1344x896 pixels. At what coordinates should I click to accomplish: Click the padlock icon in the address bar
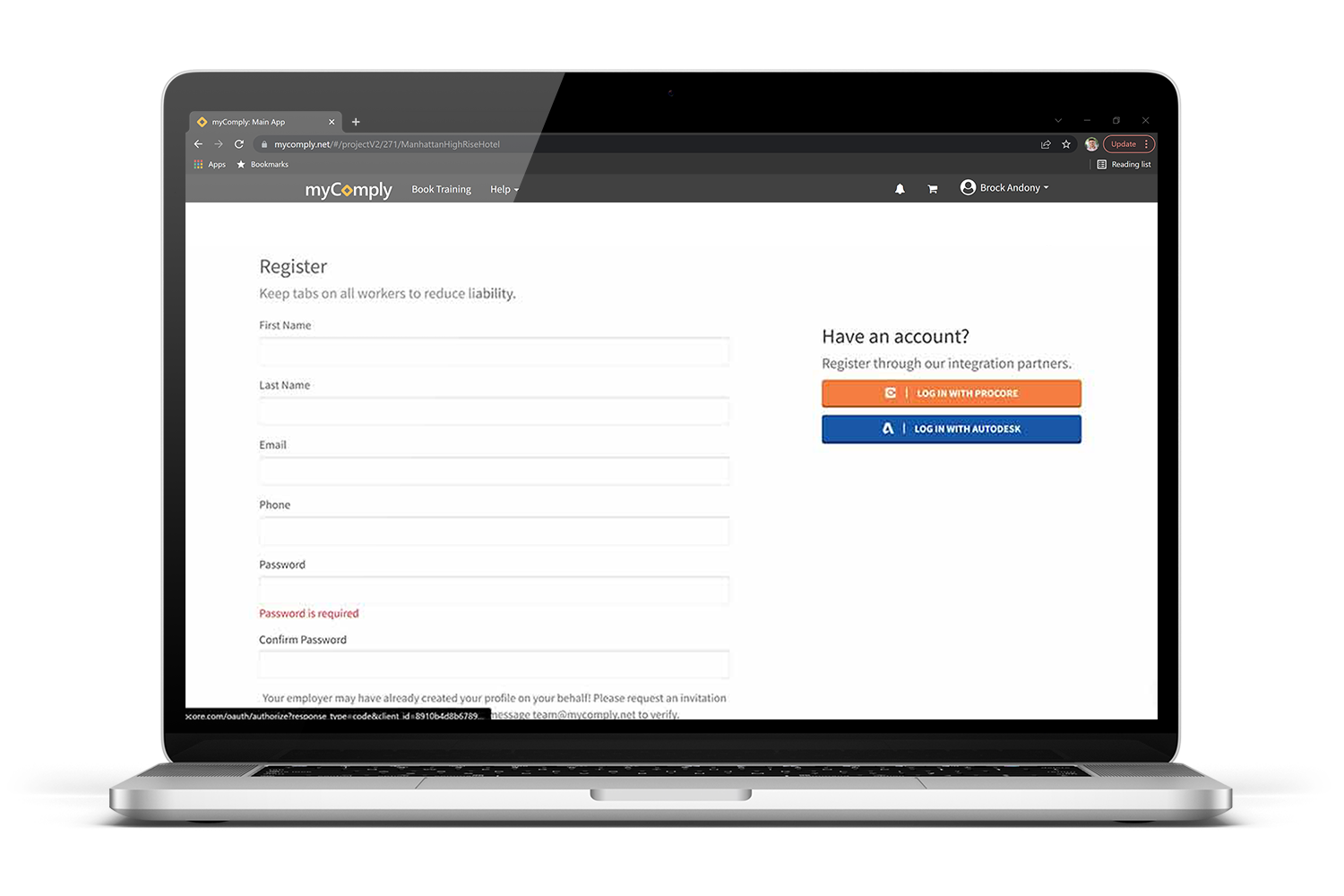pos(264,144)
